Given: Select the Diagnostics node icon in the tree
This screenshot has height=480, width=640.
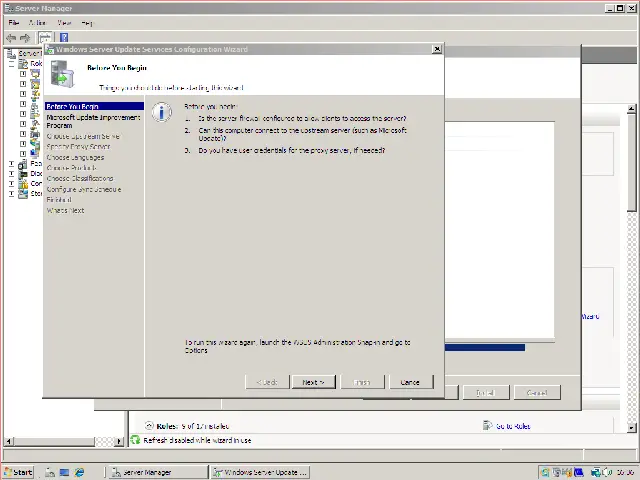Looking at the screenshot, I should [23, 174].
